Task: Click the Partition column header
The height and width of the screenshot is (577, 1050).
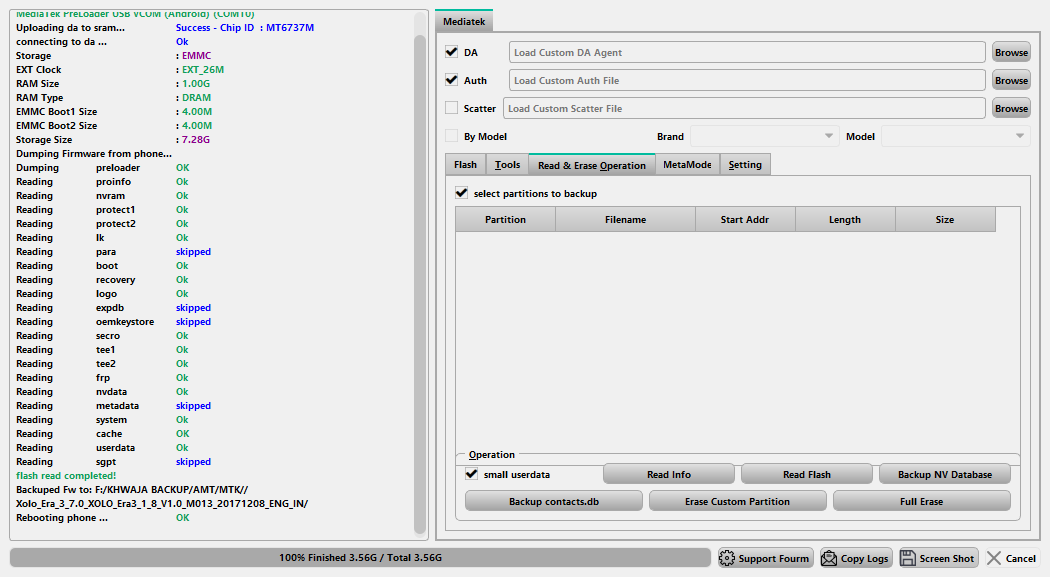Action: click(506, 220)
